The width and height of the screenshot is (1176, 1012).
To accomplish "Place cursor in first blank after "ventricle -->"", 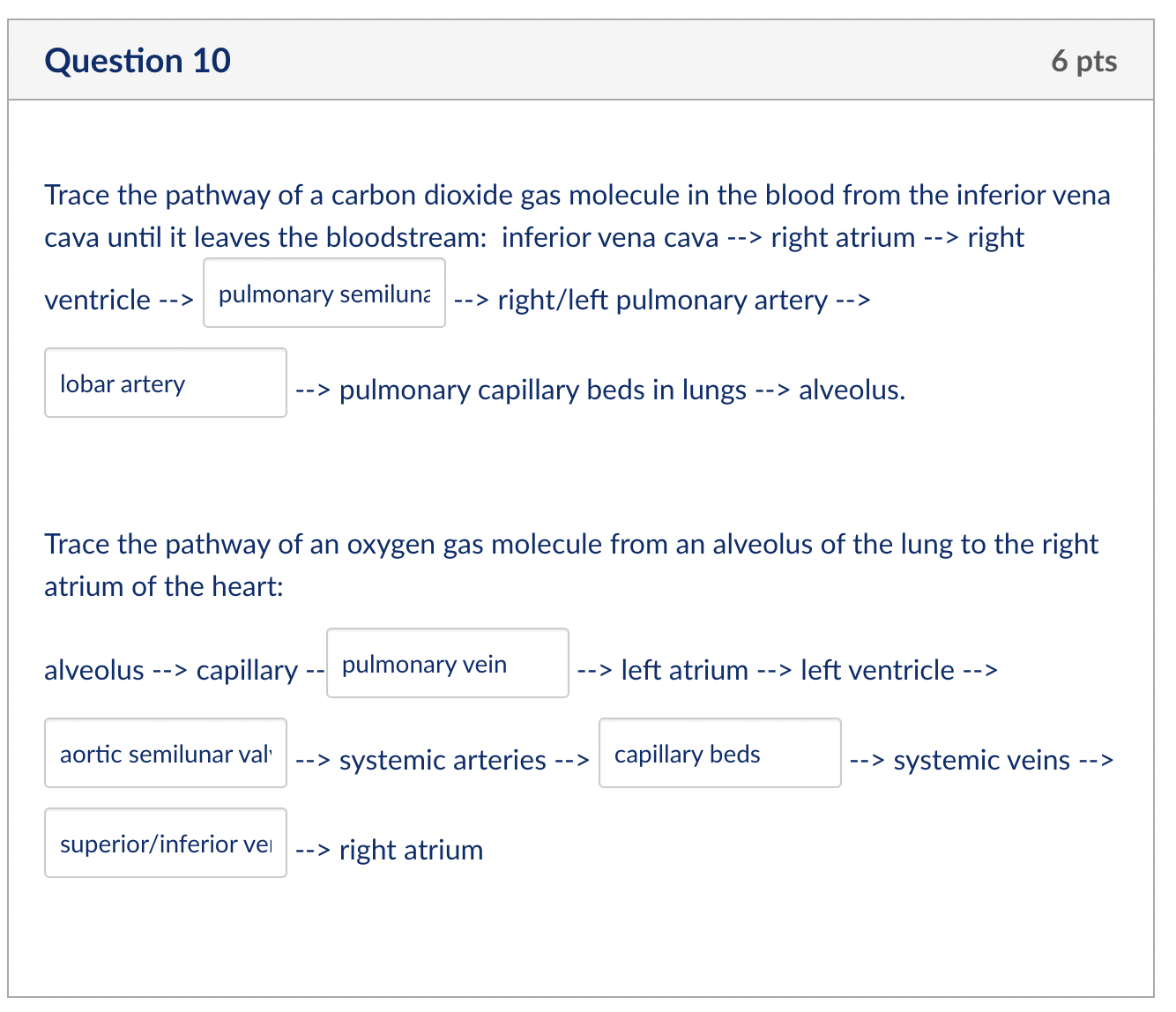I will click(x=324, y=294).
